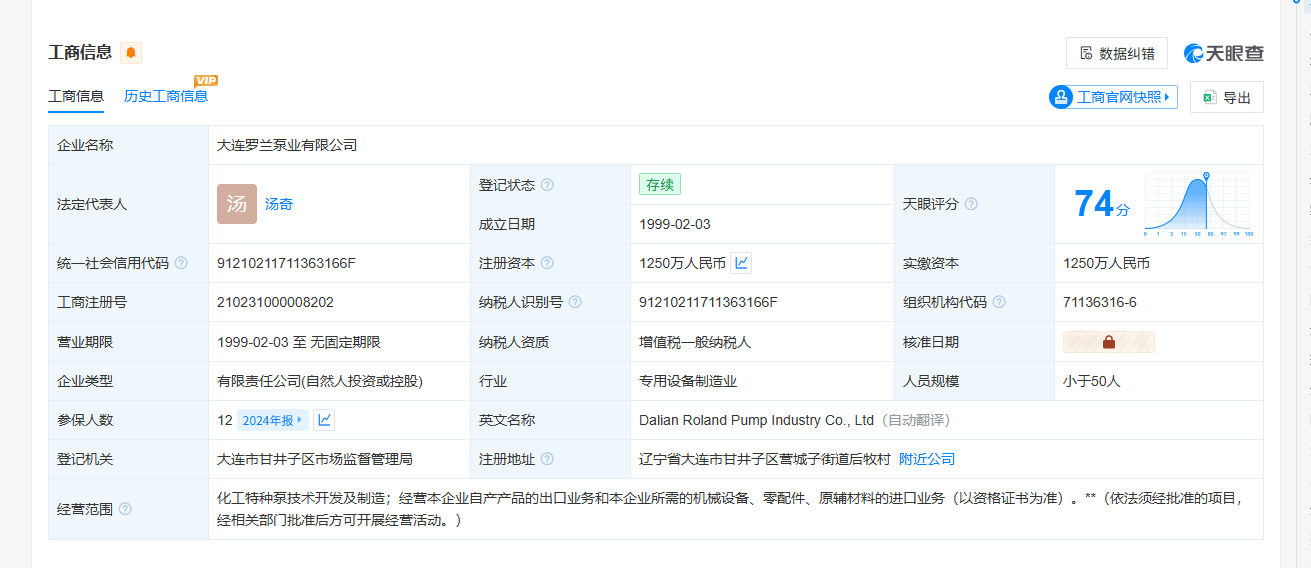Click the help icon beside 组织机构代码
This screenshot has height=568, width=1311.
point(999,302)
